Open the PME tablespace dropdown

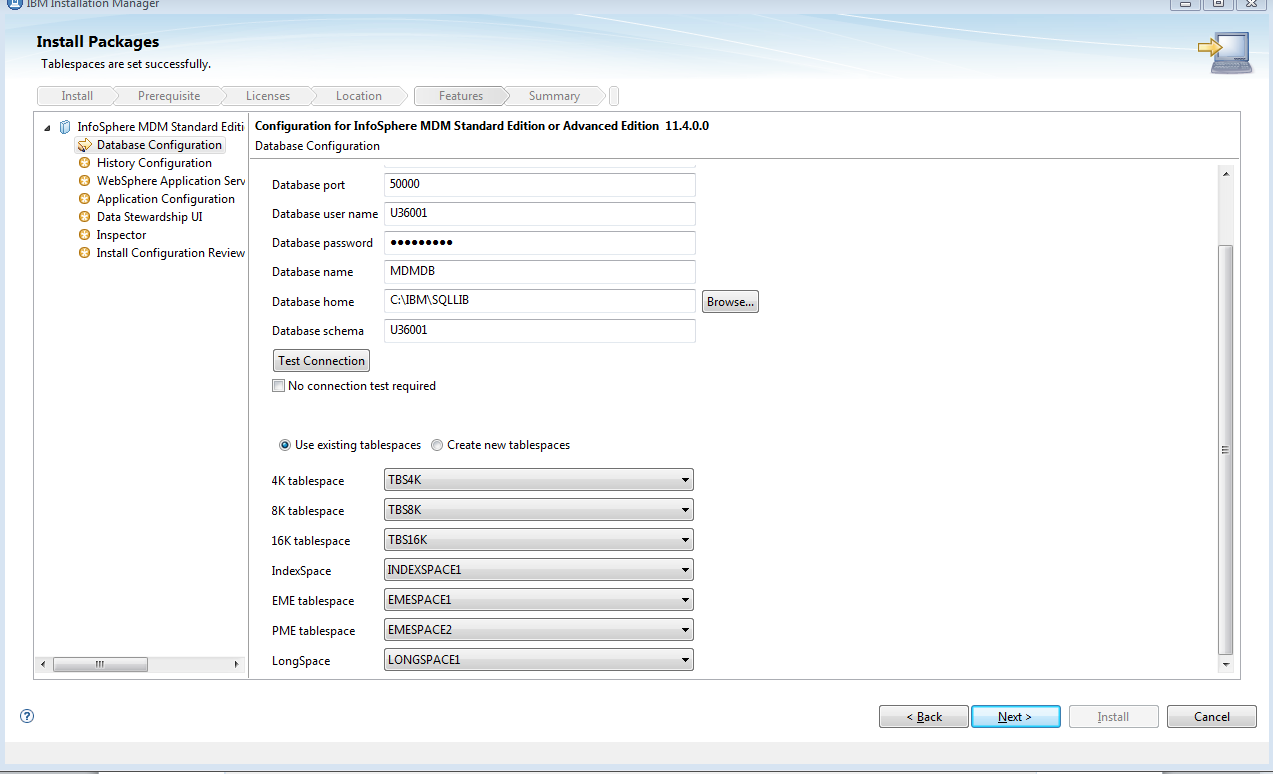tap(539, 630)
